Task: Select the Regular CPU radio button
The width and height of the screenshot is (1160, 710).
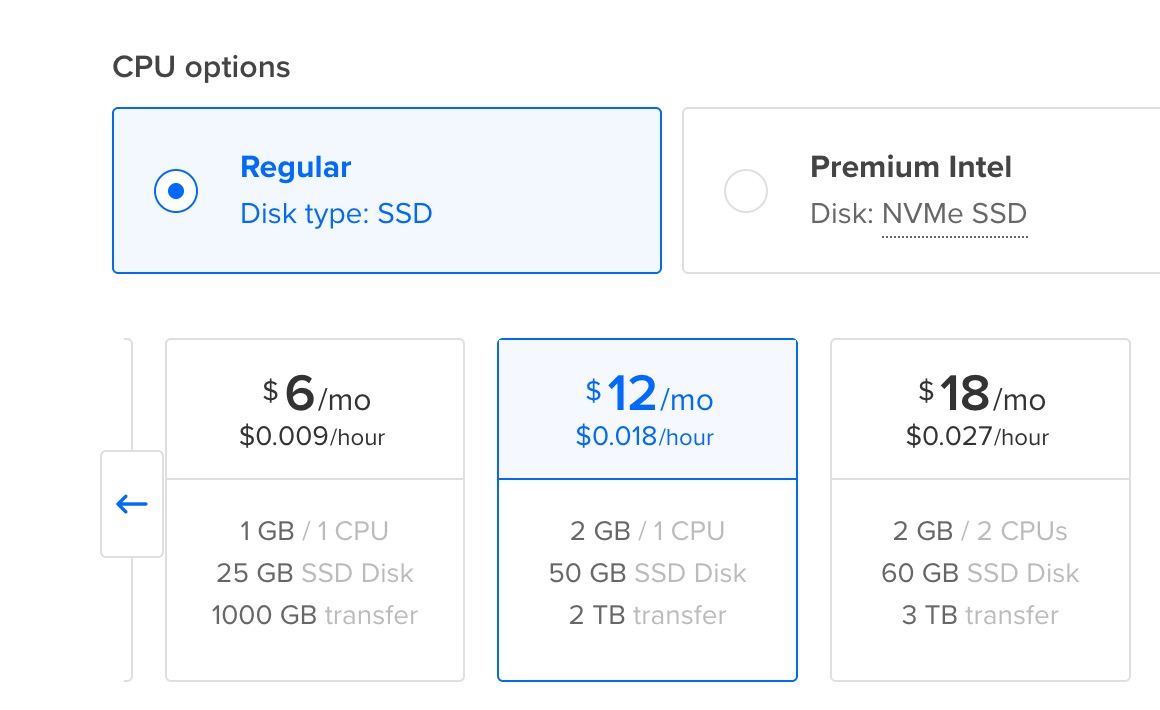Action: click(x=176, y=191)
